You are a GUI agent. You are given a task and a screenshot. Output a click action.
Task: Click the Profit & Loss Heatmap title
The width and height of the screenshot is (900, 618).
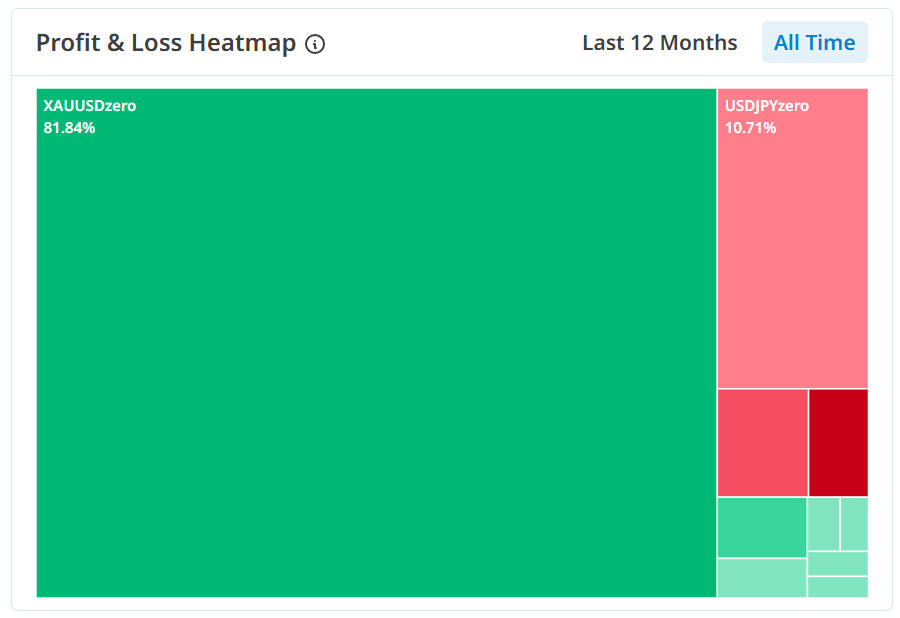[x=166, y=44]
